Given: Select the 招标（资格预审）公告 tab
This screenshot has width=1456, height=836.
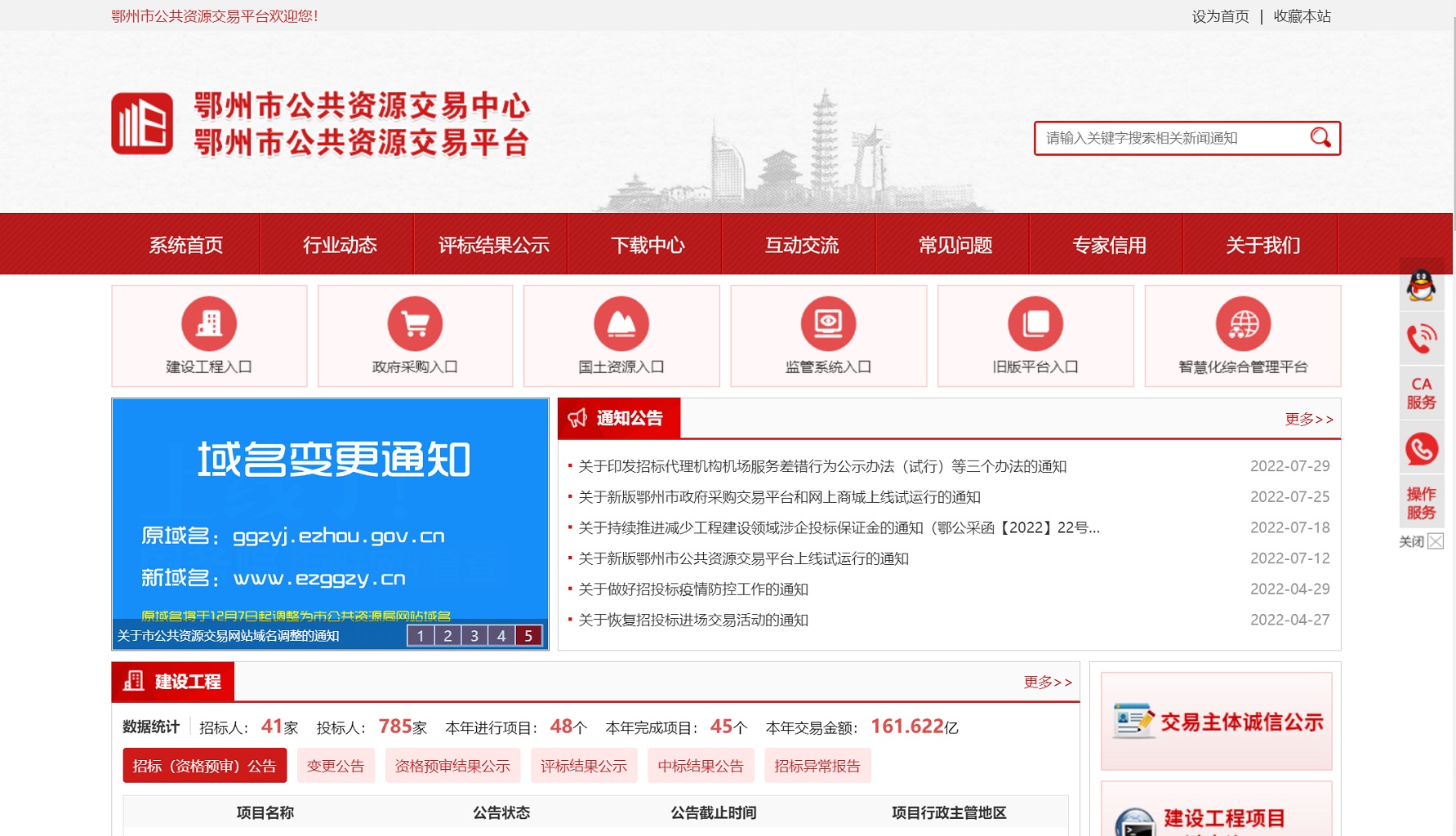Looking at the screenshot, I should point(205,766).
